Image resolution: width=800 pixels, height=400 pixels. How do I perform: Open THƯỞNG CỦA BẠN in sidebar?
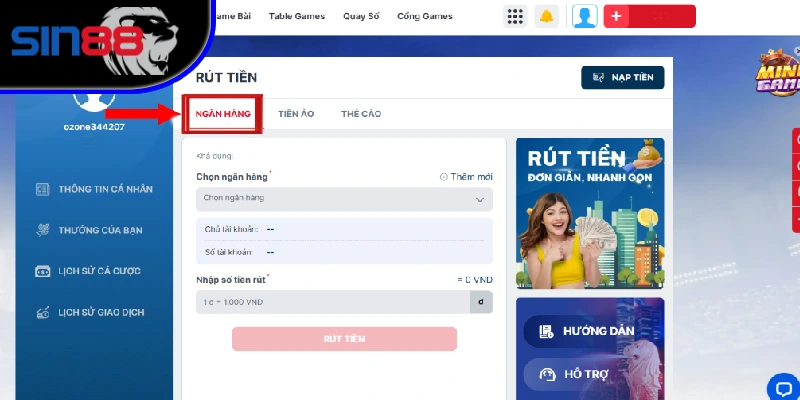pyautogui.click(x=100, y=230)
